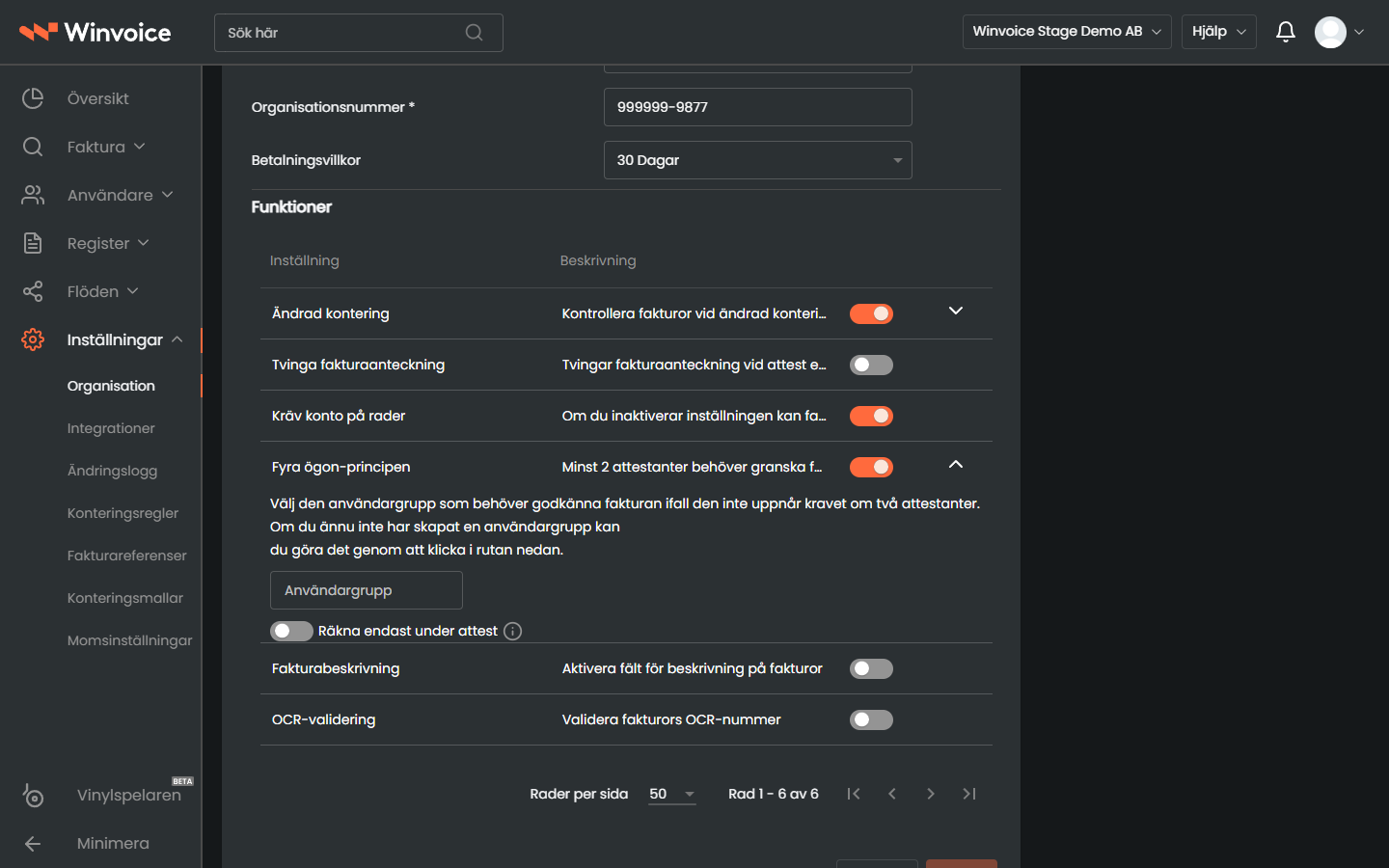Open the Hjälp dropdown menu

coord(1219,32)
